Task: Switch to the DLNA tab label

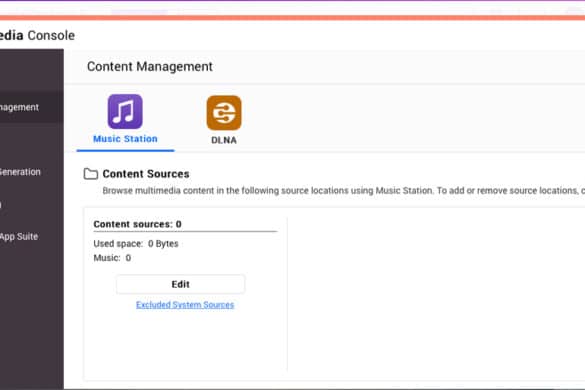Action: 224,140
